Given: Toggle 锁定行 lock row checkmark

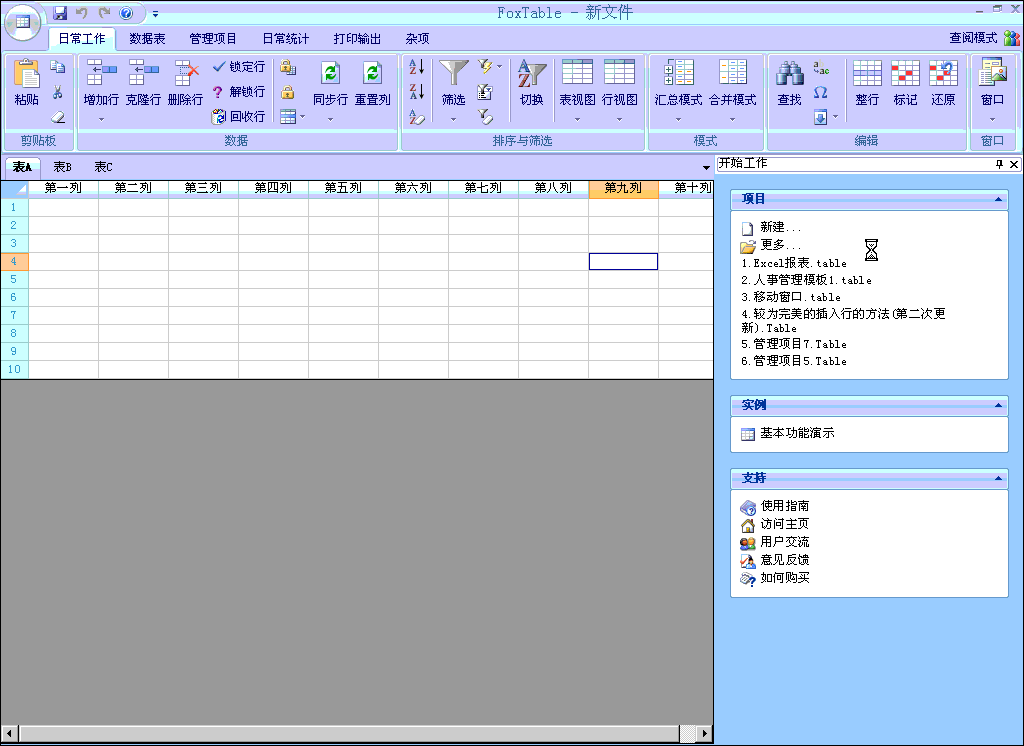Looking at the screenshot, I should [239, 67].
